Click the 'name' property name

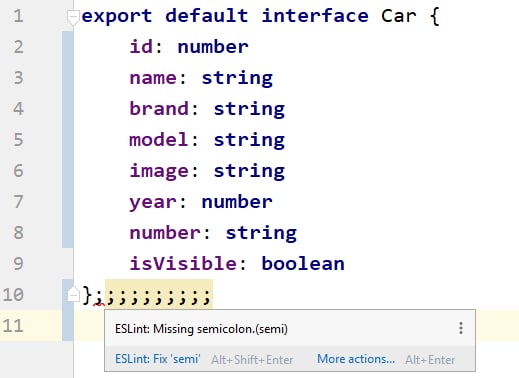[x=153, y=78]
